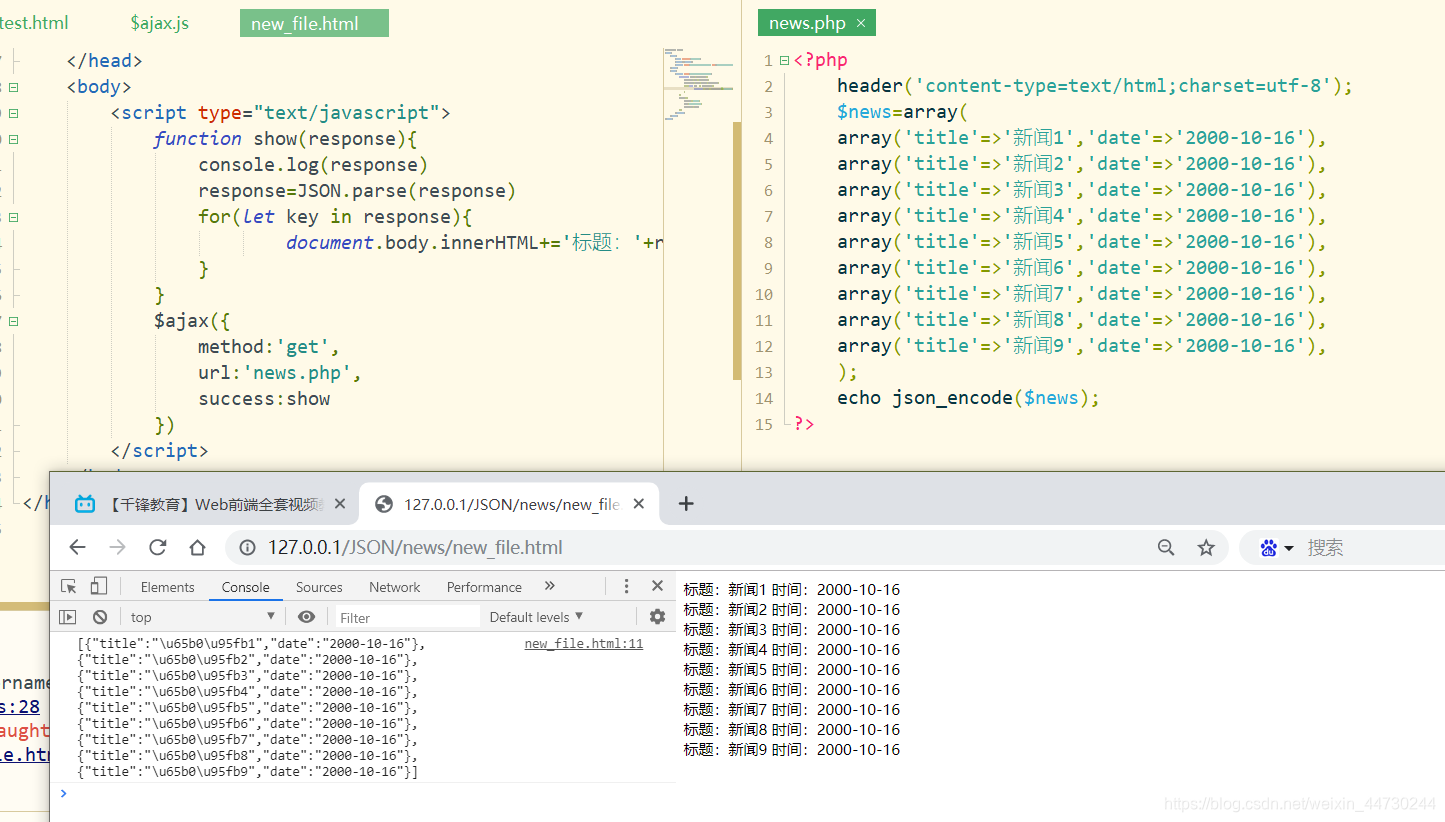The height and width of the screenshot is (822, 1445).
Task: Open the DevTools three-dot customize menu
Action: click(x=626, y=586)
